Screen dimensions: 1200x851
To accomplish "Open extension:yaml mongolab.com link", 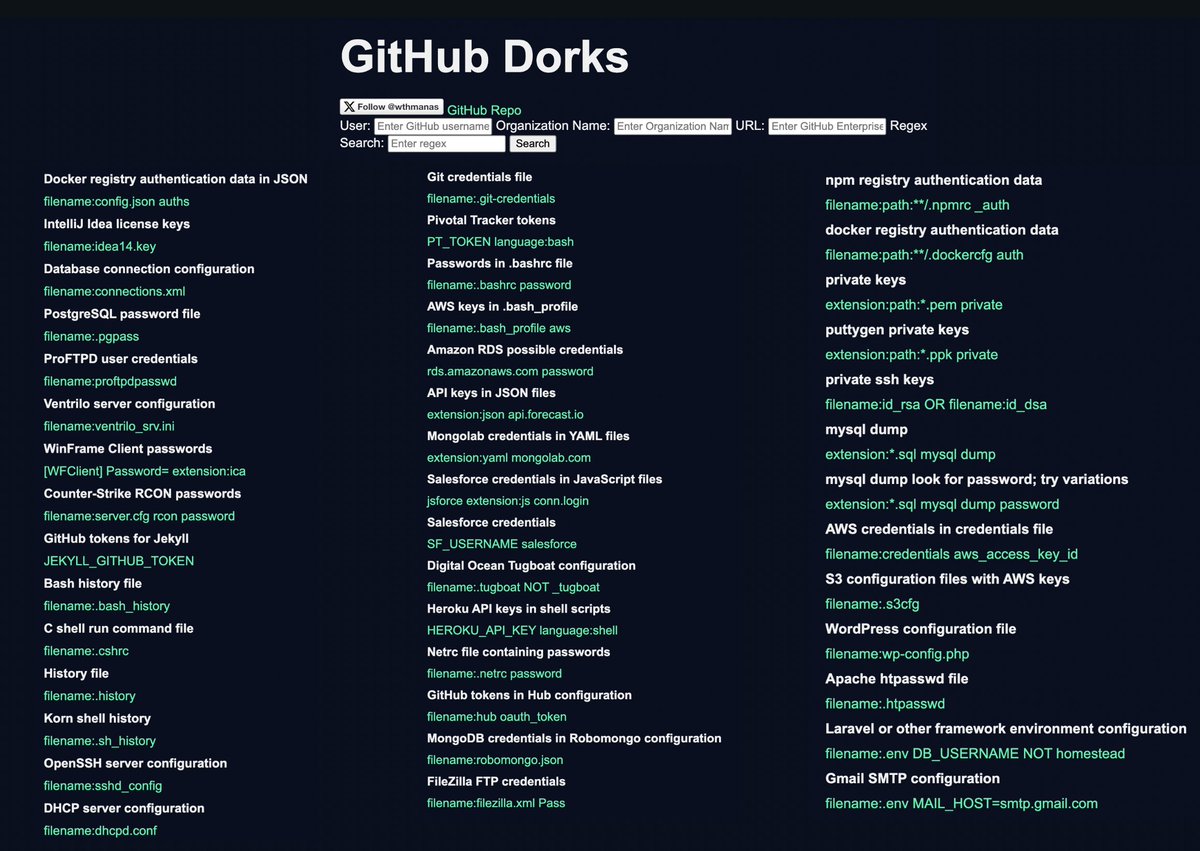I will pyautogui.click(x=509, y=457).
